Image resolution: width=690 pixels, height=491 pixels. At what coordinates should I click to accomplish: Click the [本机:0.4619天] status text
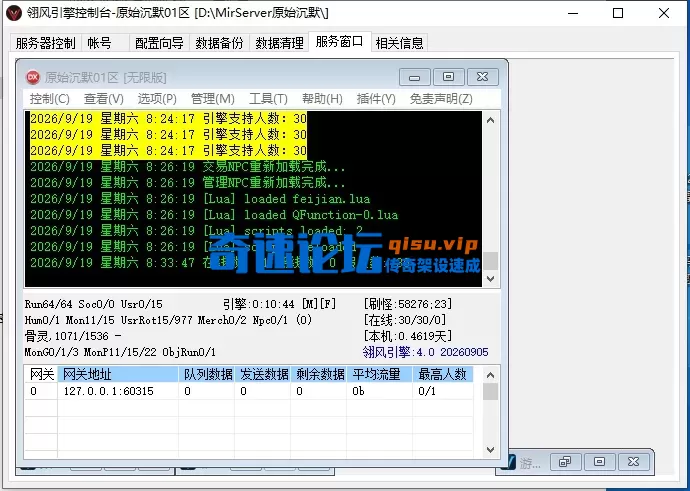click(x=408, y=336)
